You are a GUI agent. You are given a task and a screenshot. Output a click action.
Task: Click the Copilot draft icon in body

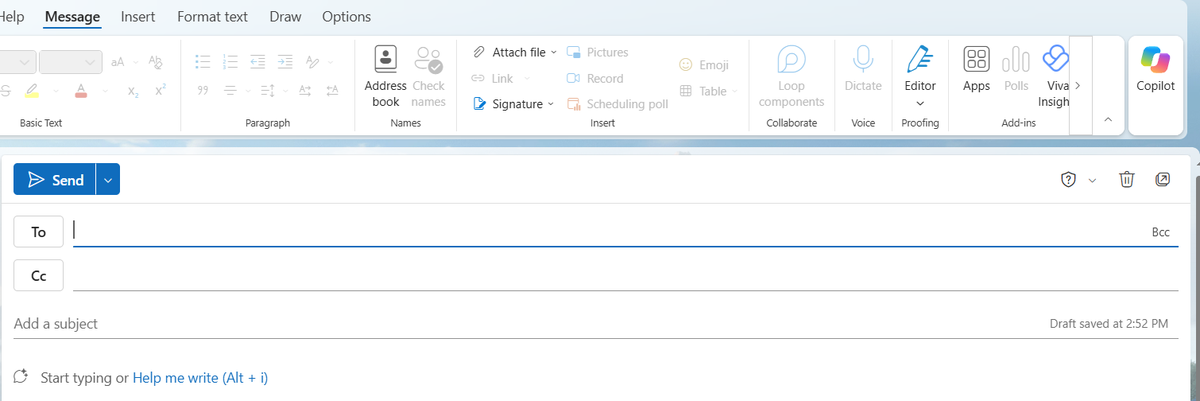point(21,377)
